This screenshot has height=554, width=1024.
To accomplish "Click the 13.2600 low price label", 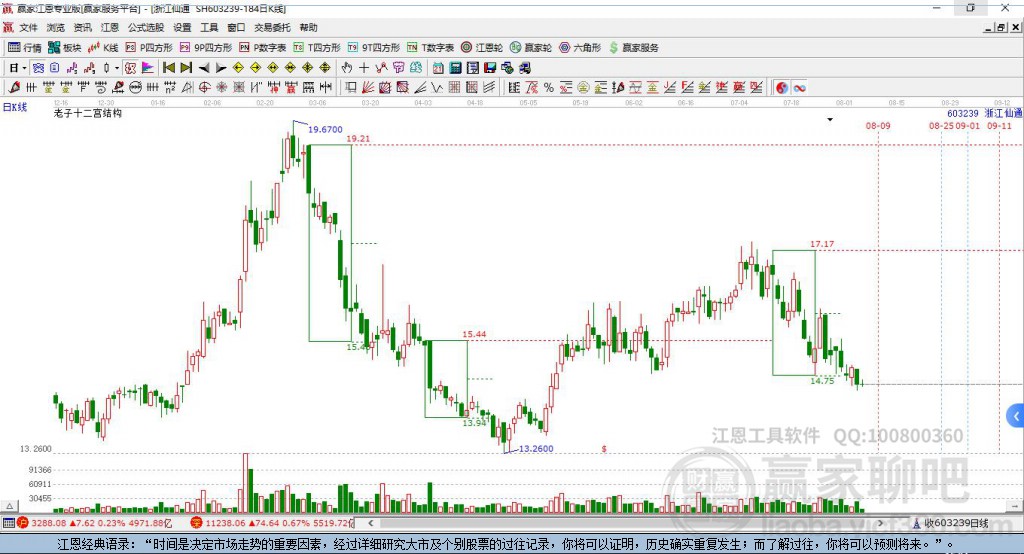I will point(536,449).
